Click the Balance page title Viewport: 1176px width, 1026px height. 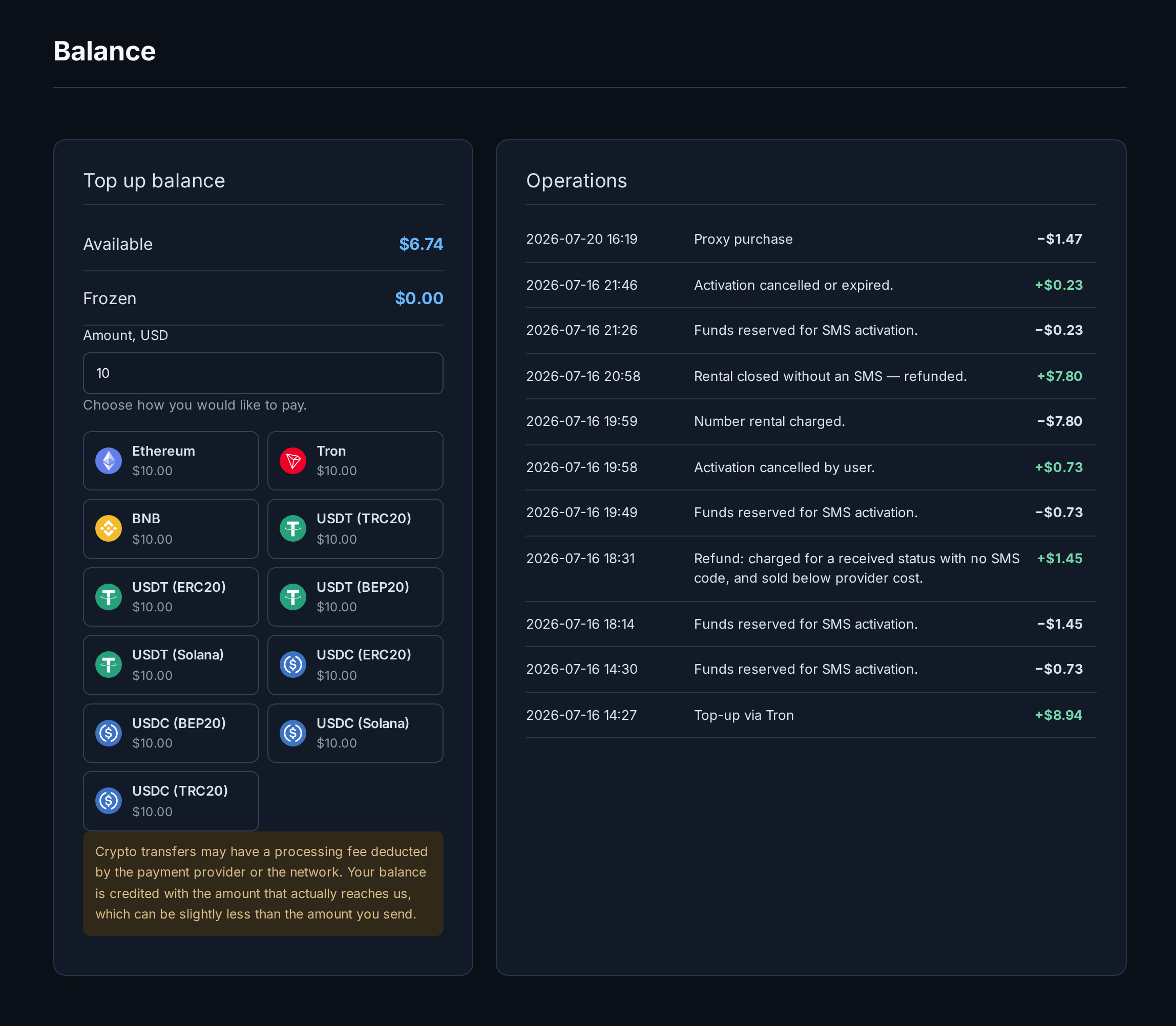tap(104, 52)
